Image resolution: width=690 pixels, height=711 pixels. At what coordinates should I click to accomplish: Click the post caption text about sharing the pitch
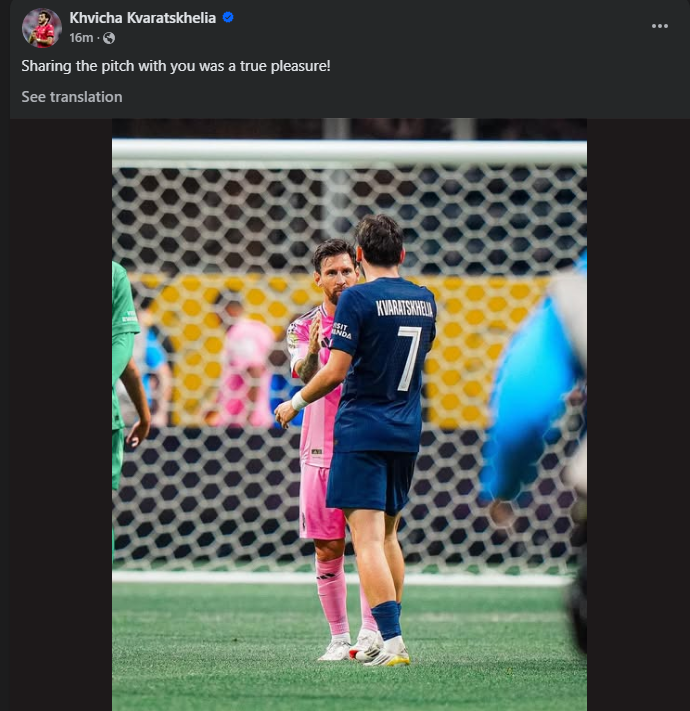[x=176, y=66]
